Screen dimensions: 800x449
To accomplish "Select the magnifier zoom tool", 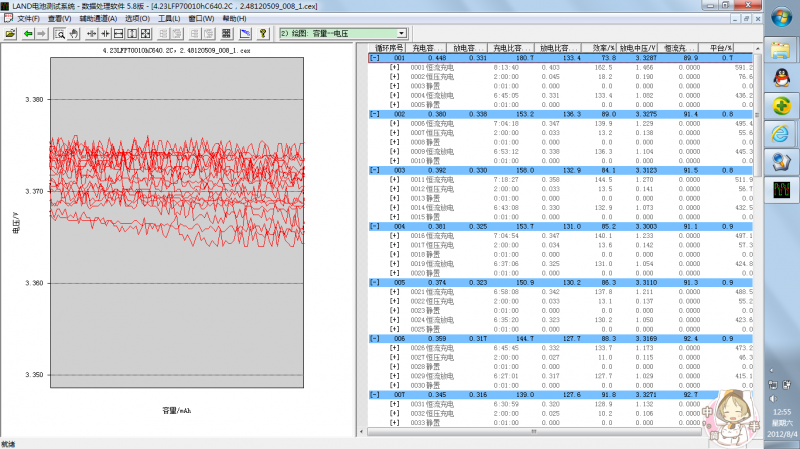I will [x=59, y=33].
